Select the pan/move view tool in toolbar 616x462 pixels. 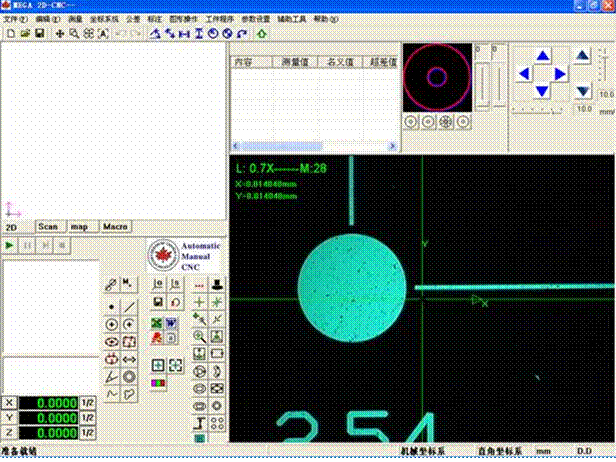[x=60, y=34]
